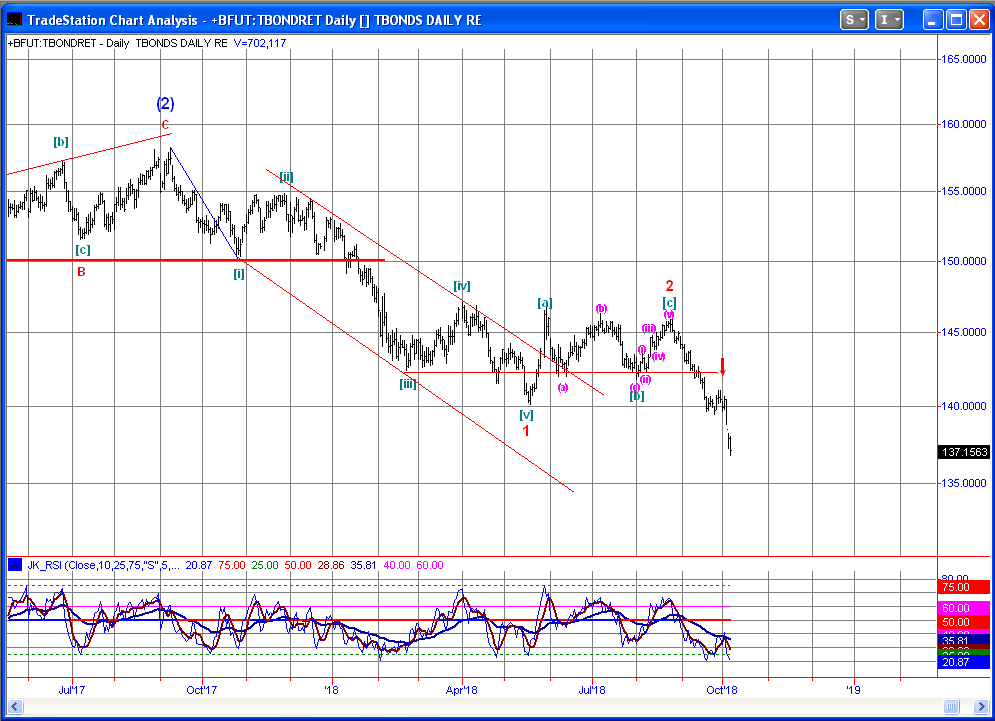
Task: Select the red 2 wave label
Action: pyautogui.click(x=669, y=286)
